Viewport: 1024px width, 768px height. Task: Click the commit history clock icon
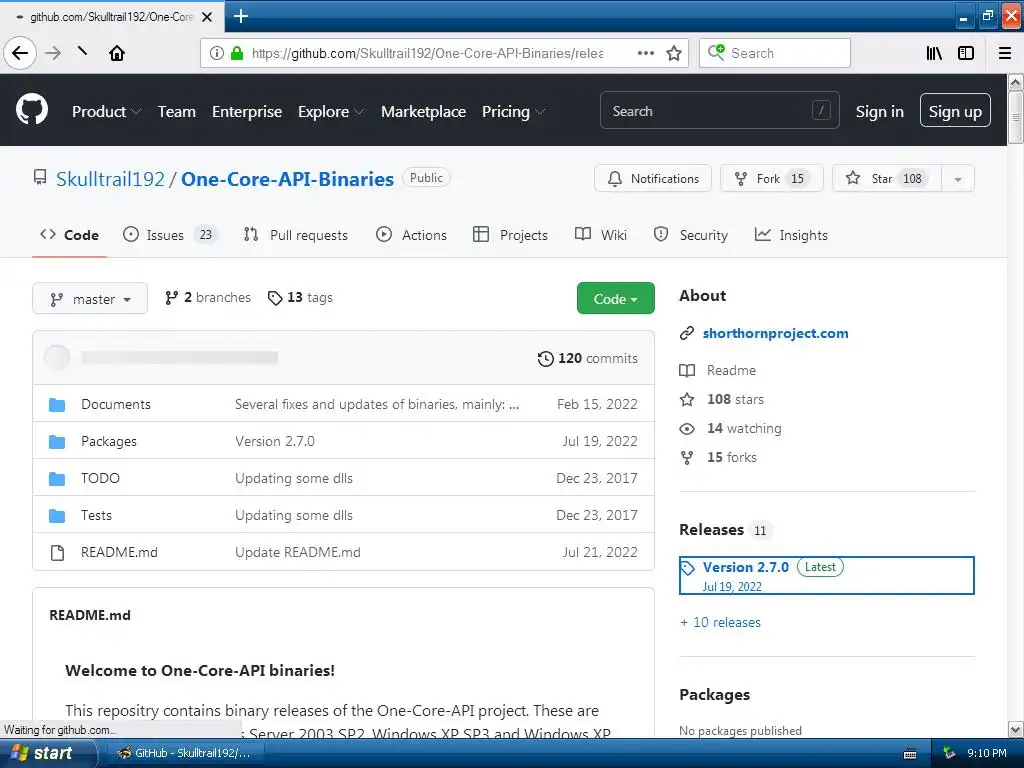coord(545,359)
